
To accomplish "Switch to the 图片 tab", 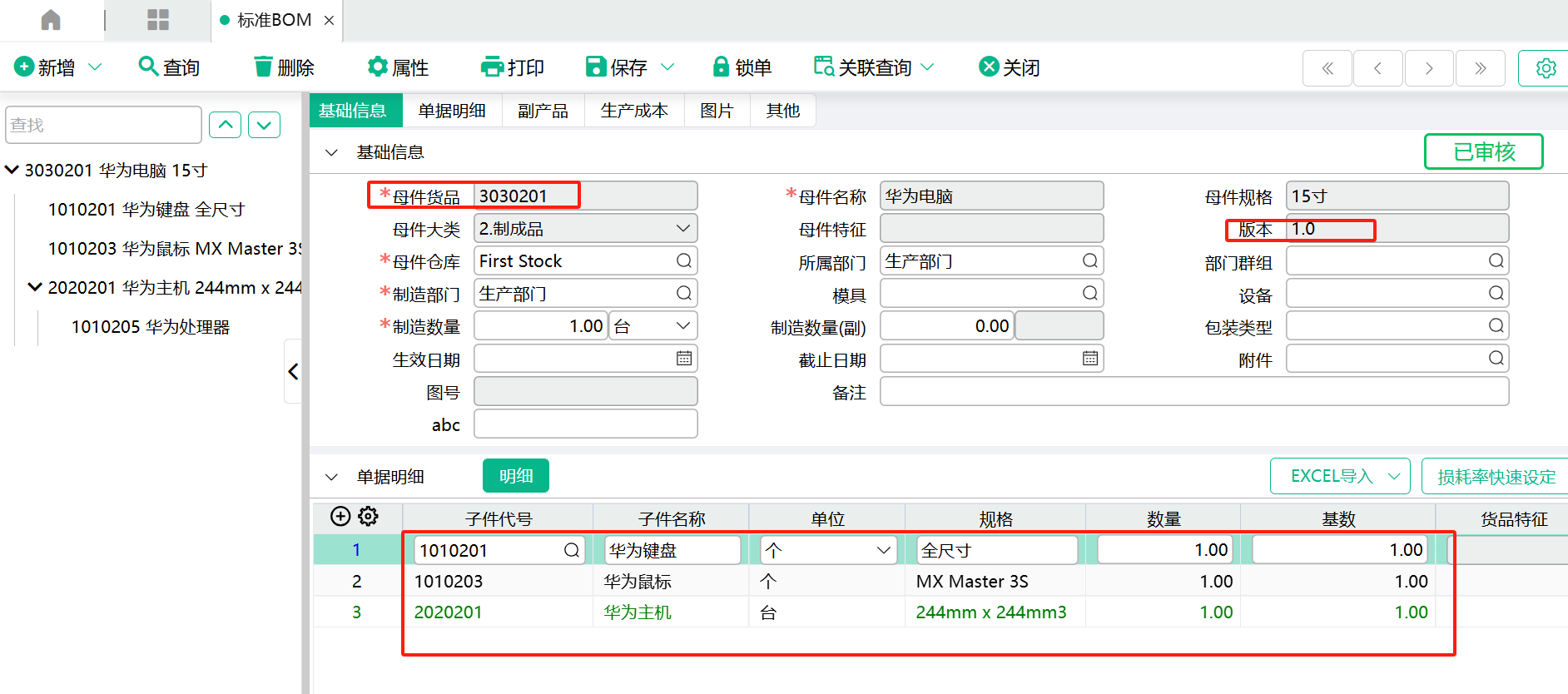I will 717,111.
